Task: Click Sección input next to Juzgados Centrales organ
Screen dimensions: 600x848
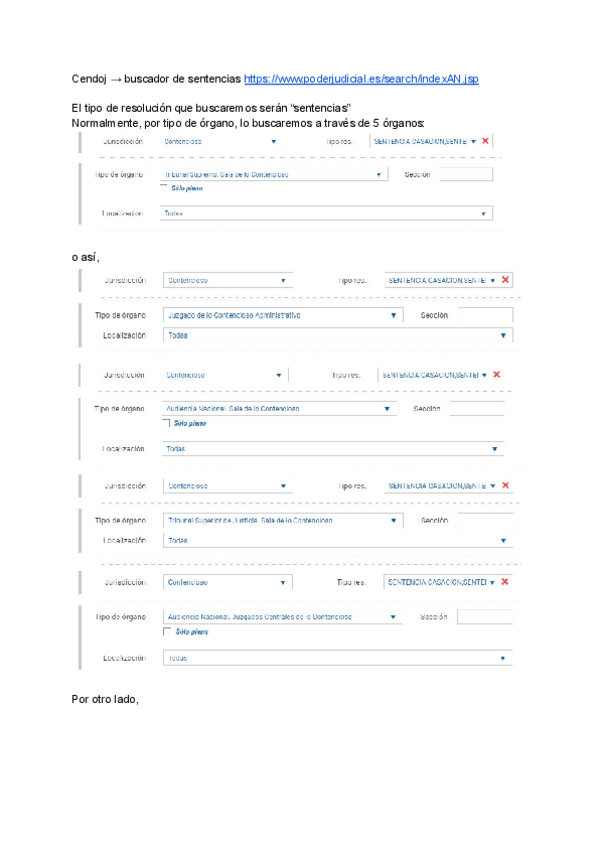Action: coord(484,617)
